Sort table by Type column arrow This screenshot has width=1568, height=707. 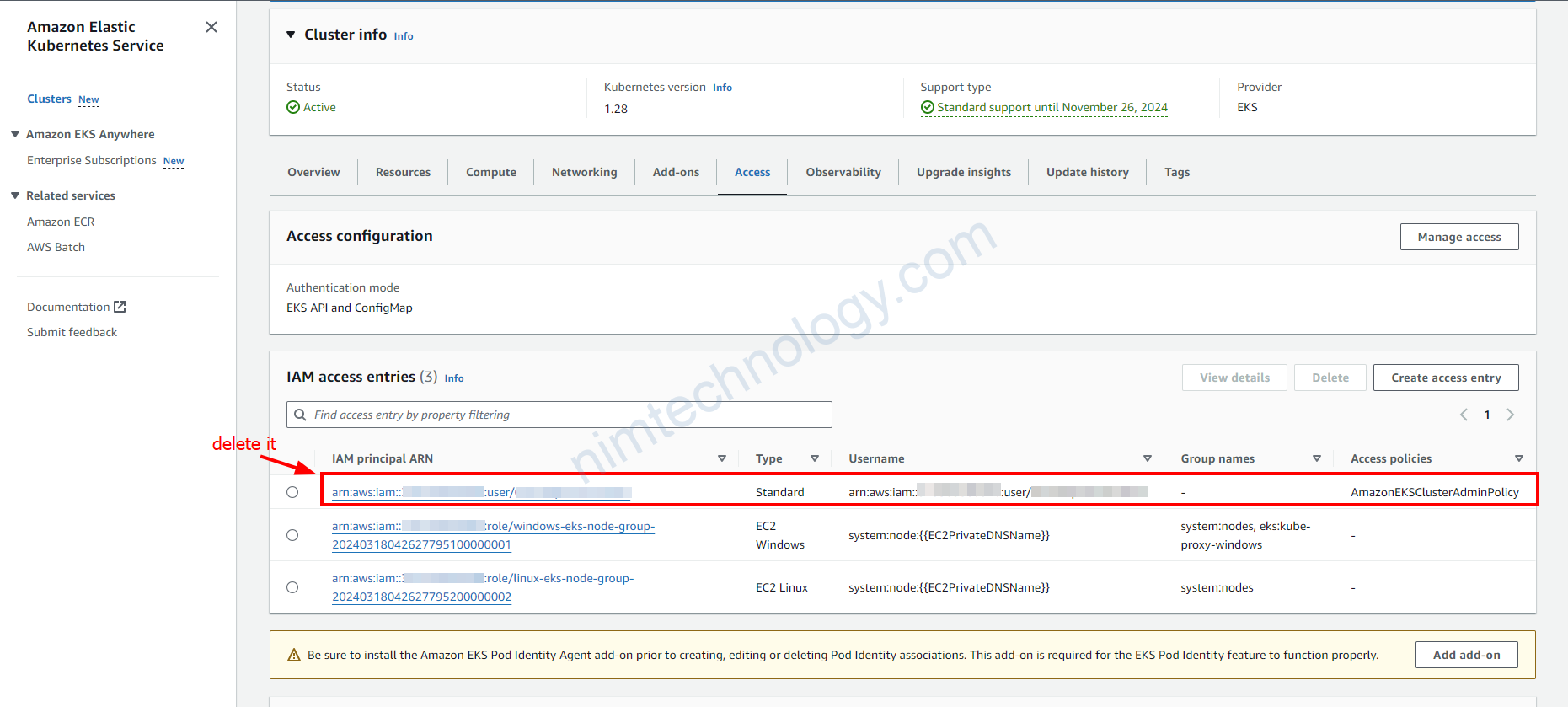[815, 458]
